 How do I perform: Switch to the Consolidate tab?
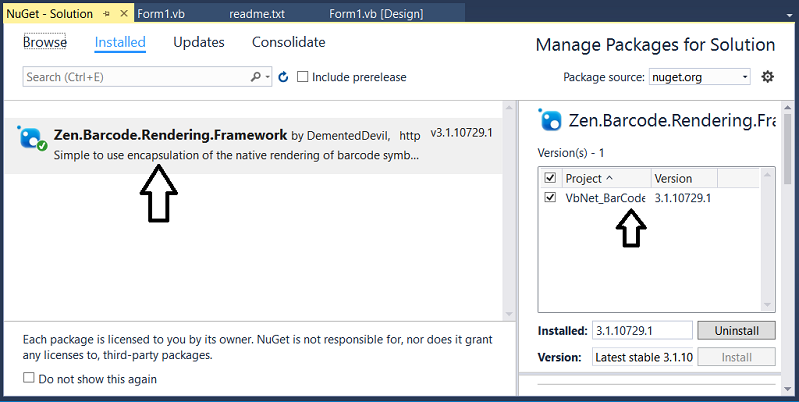[x=288, y=42]
